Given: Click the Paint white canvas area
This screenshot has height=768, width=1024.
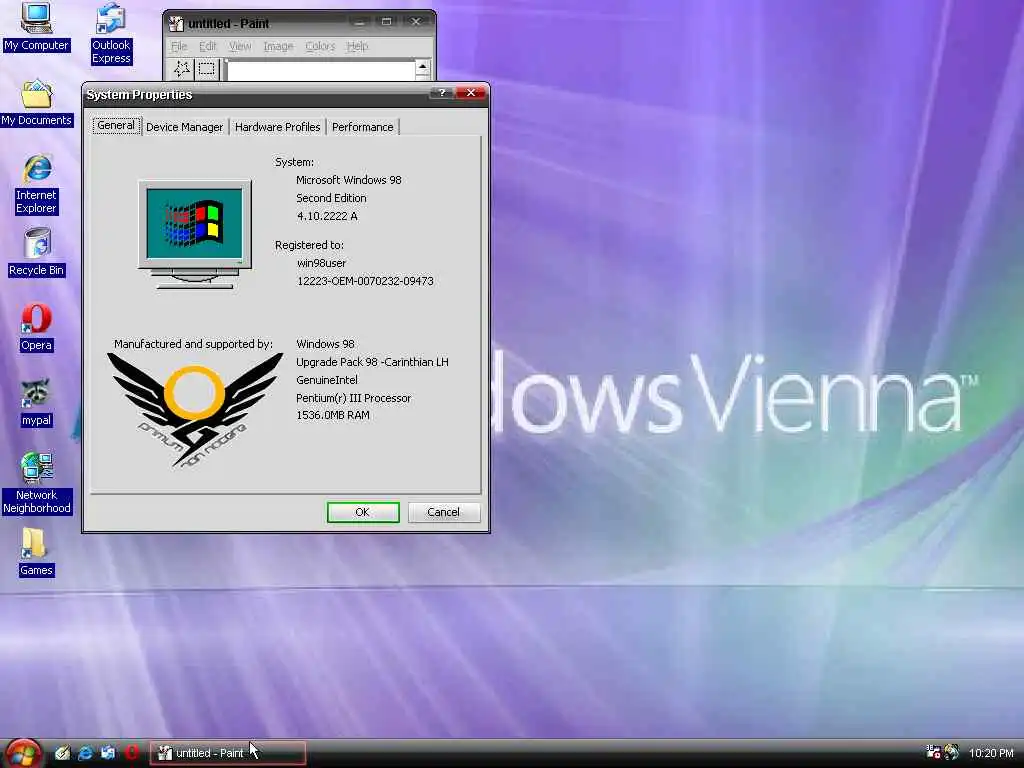Looking at the screenshot, I should [321, 70].
